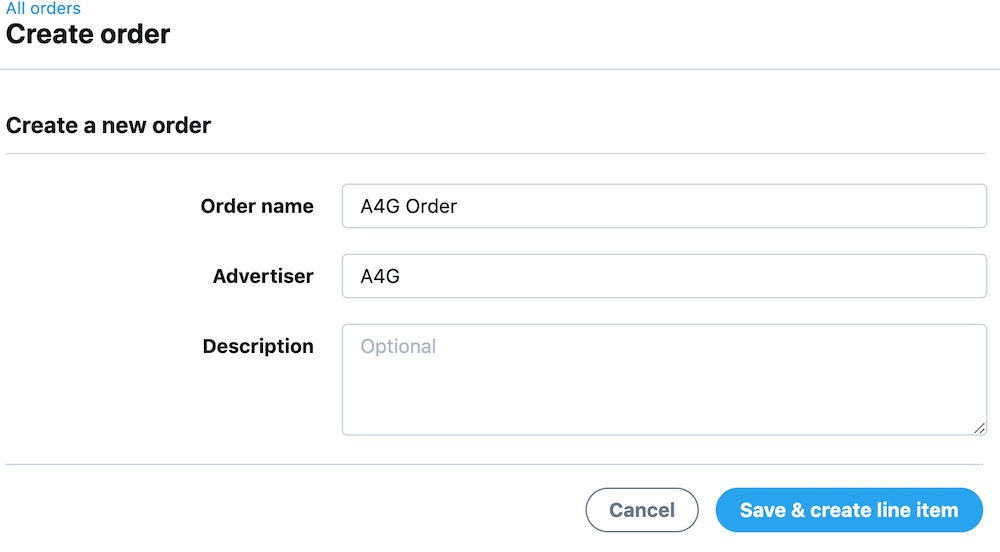Click the A4G text in Advertiser field
Screen dimensions: 1000x552
380,277
